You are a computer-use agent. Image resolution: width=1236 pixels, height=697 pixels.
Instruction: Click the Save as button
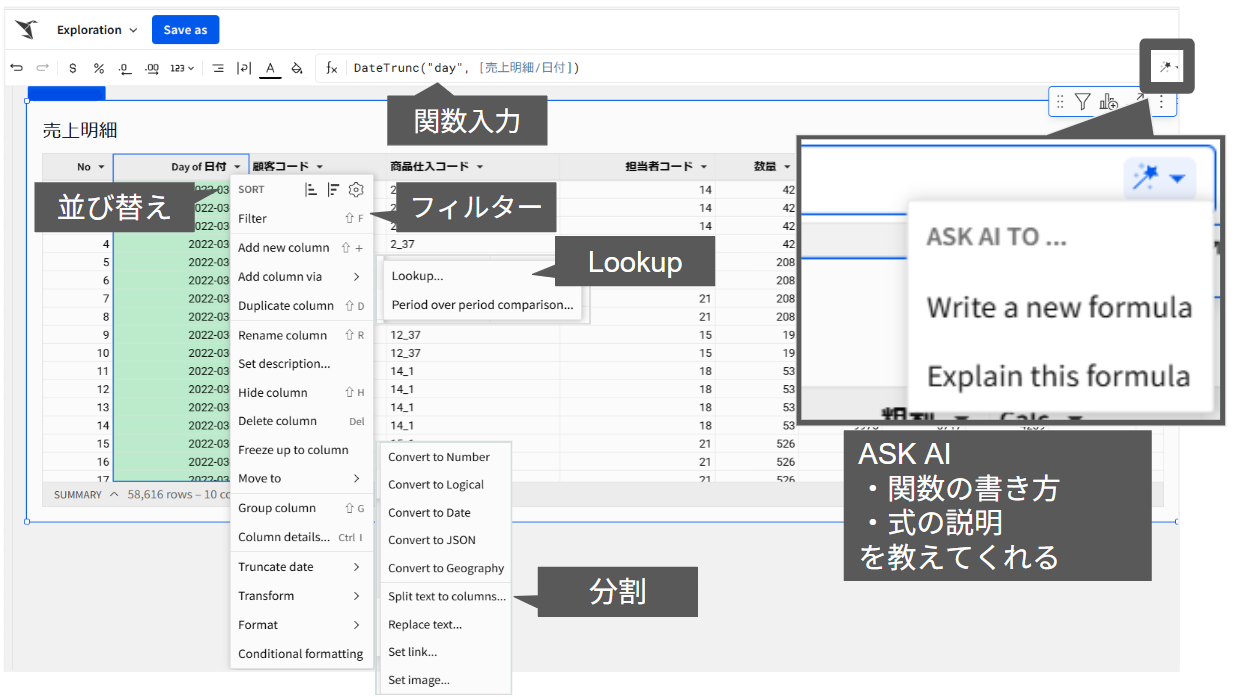click(x=185, y=29)
